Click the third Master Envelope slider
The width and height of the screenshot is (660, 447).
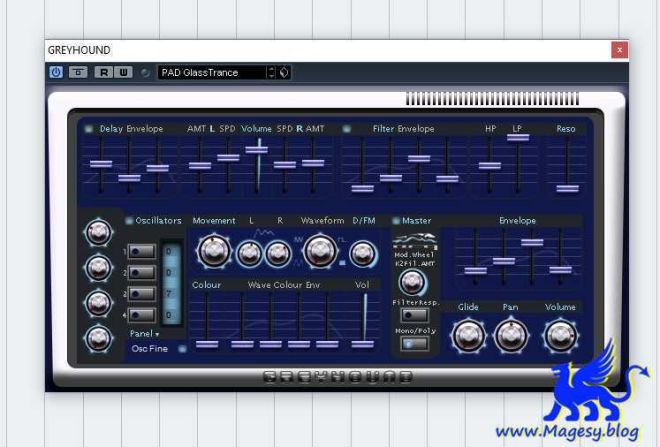point(532,242)
